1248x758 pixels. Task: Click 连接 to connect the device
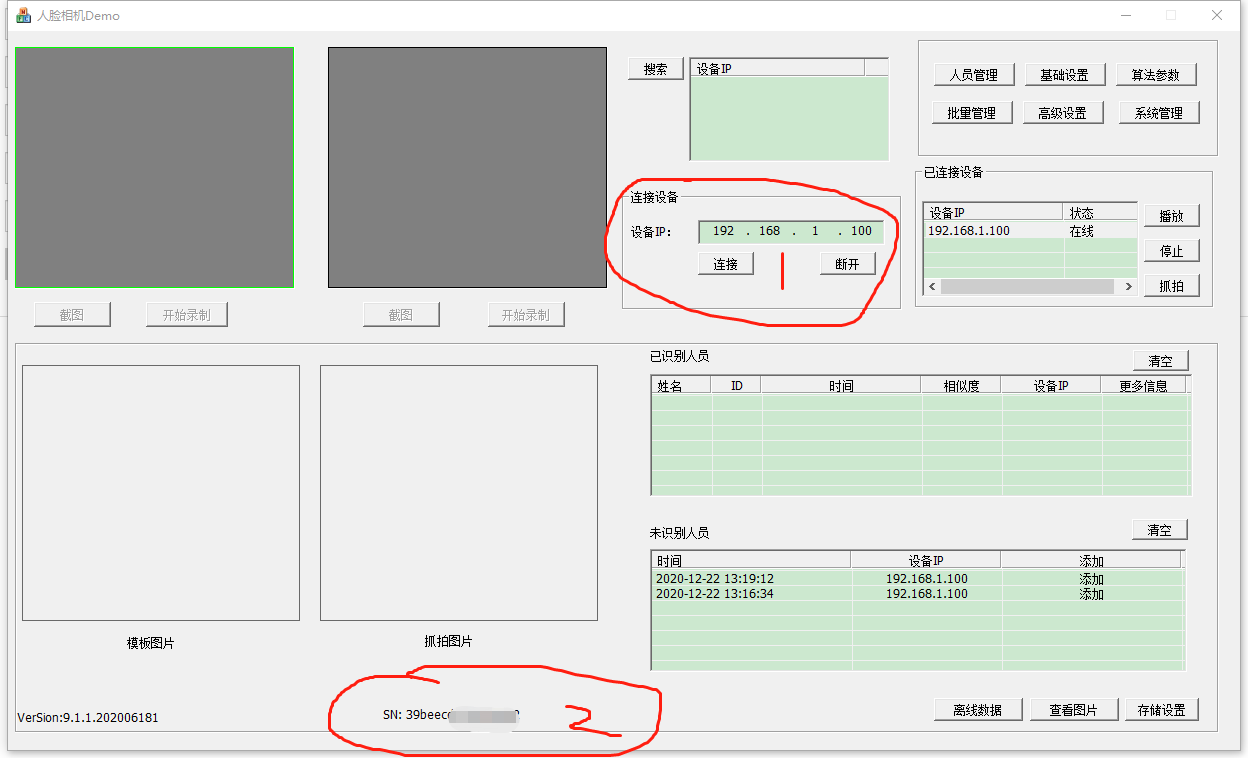pos(726,264)
